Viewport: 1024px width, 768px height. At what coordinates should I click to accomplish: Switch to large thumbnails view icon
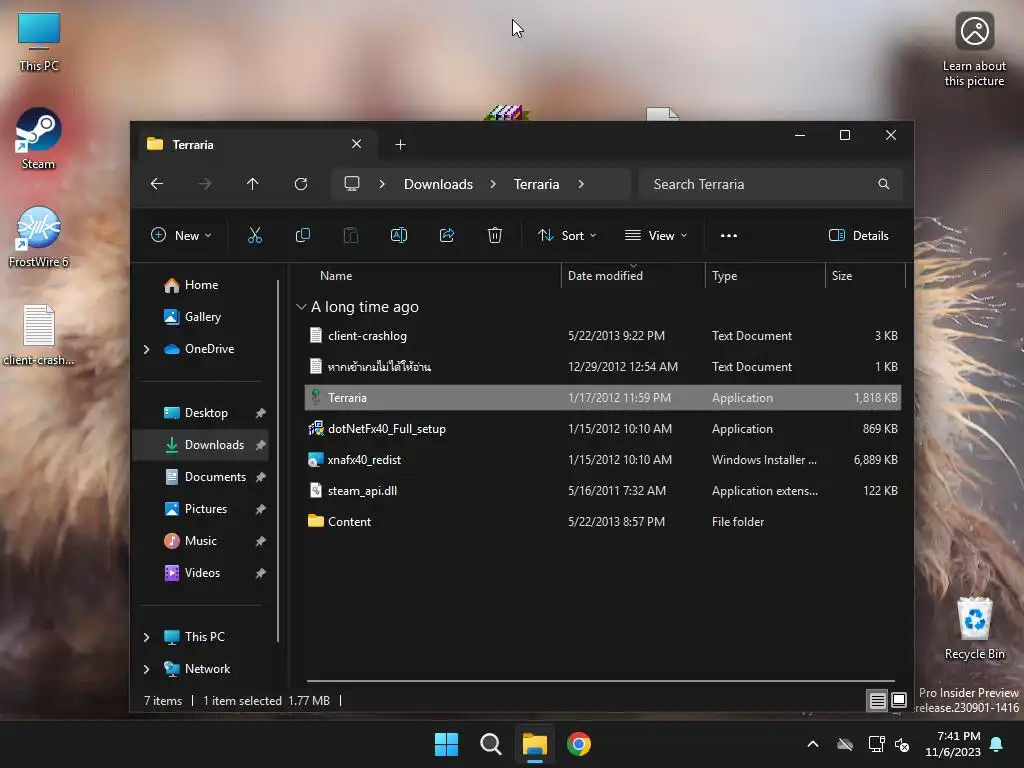pos(899,700)
